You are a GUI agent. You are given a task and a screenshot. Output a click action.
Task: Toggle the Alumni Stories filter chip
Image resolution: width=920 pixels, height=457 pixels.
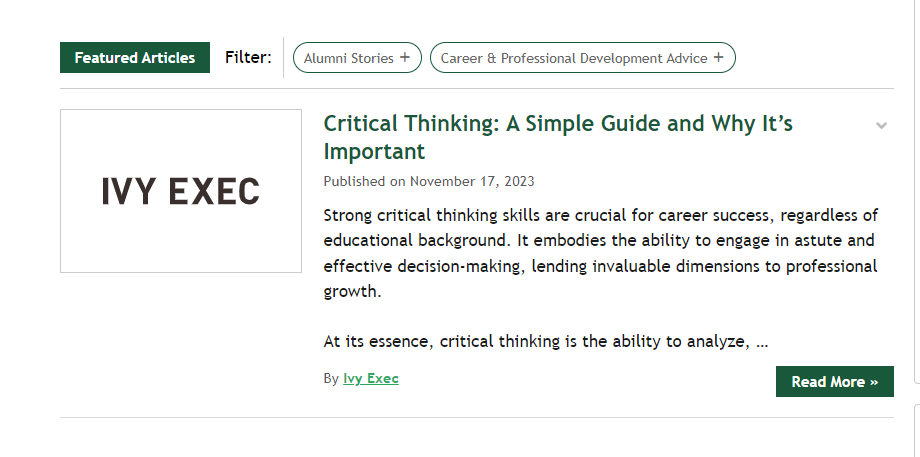349,58
